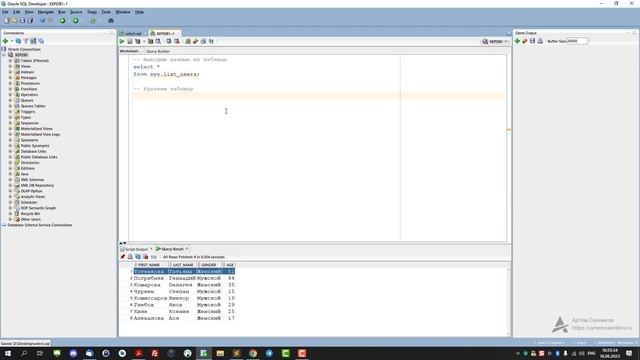Expand the Other Users tree node

click(11, 219)
